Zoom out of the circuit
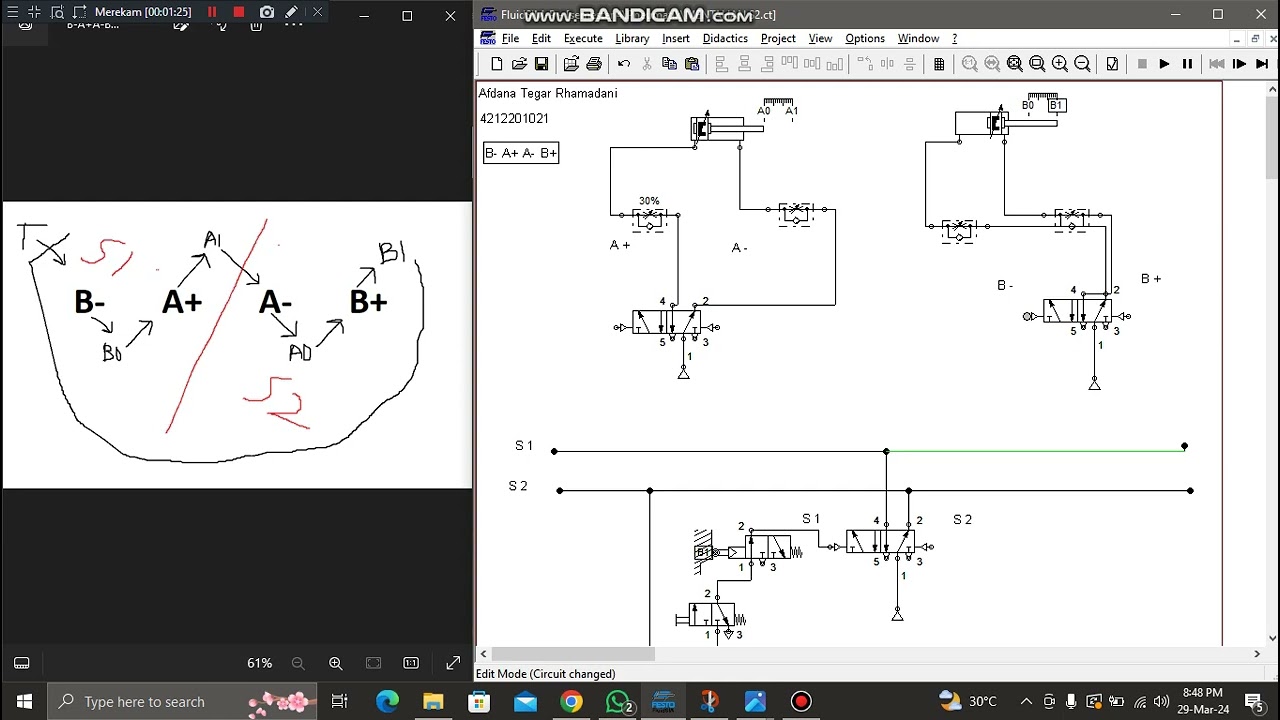The width and height of the screenshot is (1280, 720). [x=1082, y=64]
